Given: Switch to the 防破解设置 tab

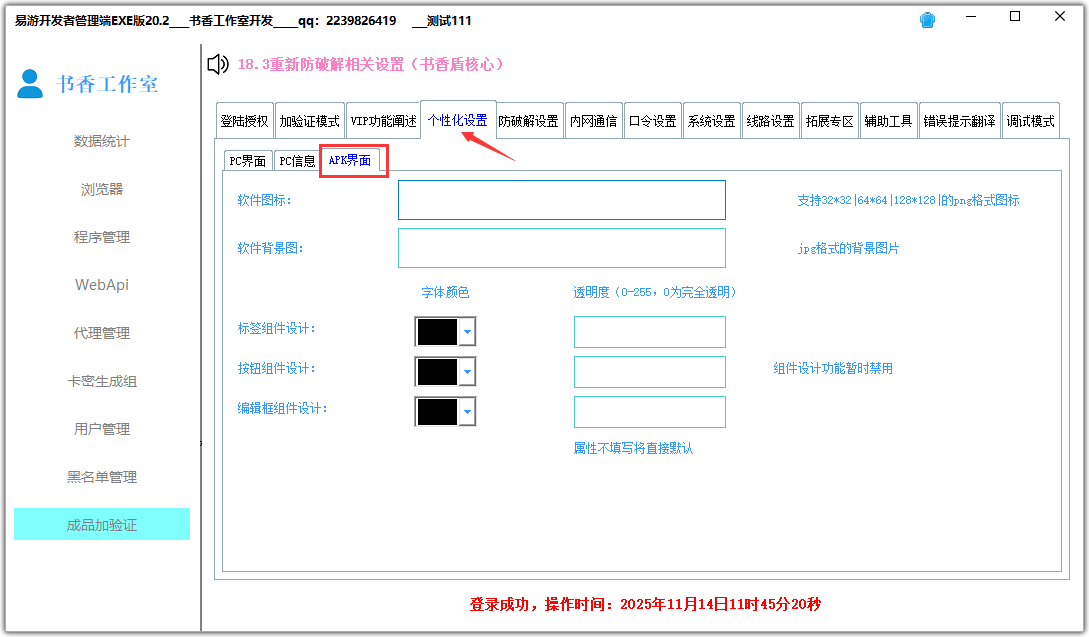Looking at the screenshot, I should pyautogui.click(x=530, y=119).
